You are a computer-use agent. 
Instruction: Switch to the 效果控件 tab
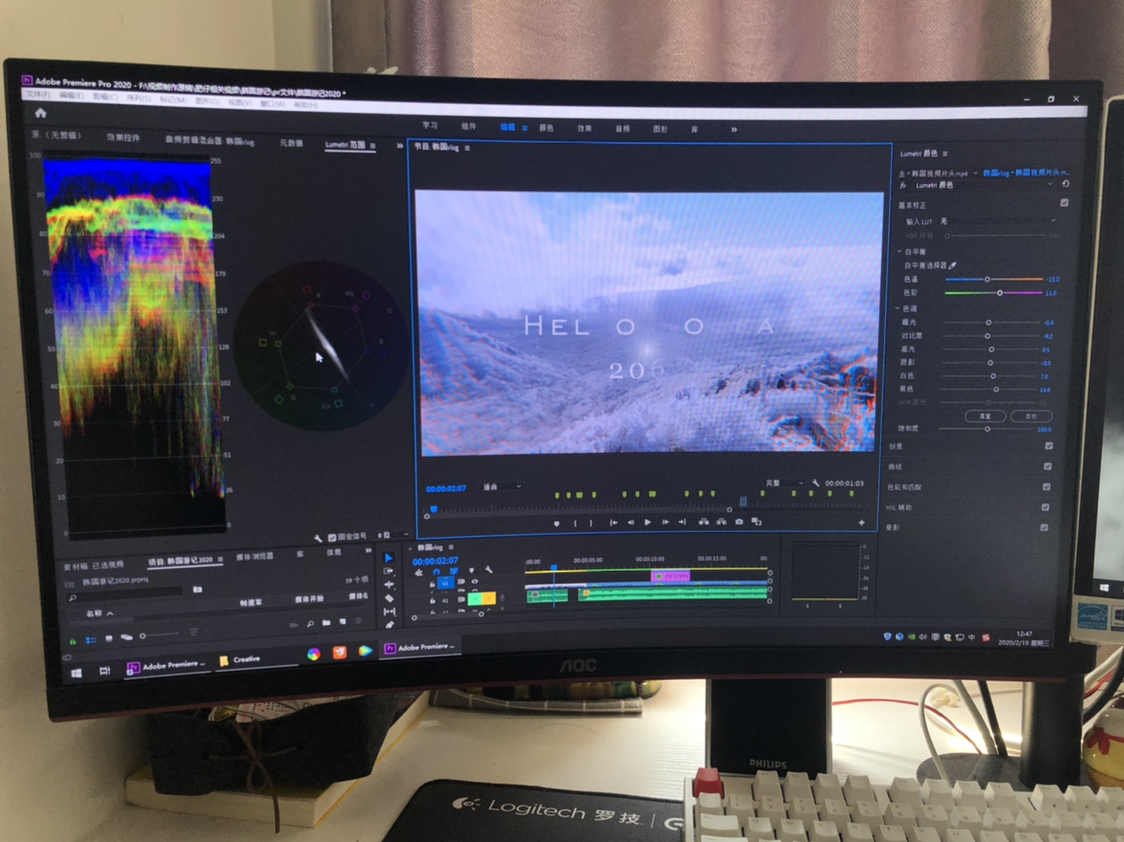[x=124, y=138]
